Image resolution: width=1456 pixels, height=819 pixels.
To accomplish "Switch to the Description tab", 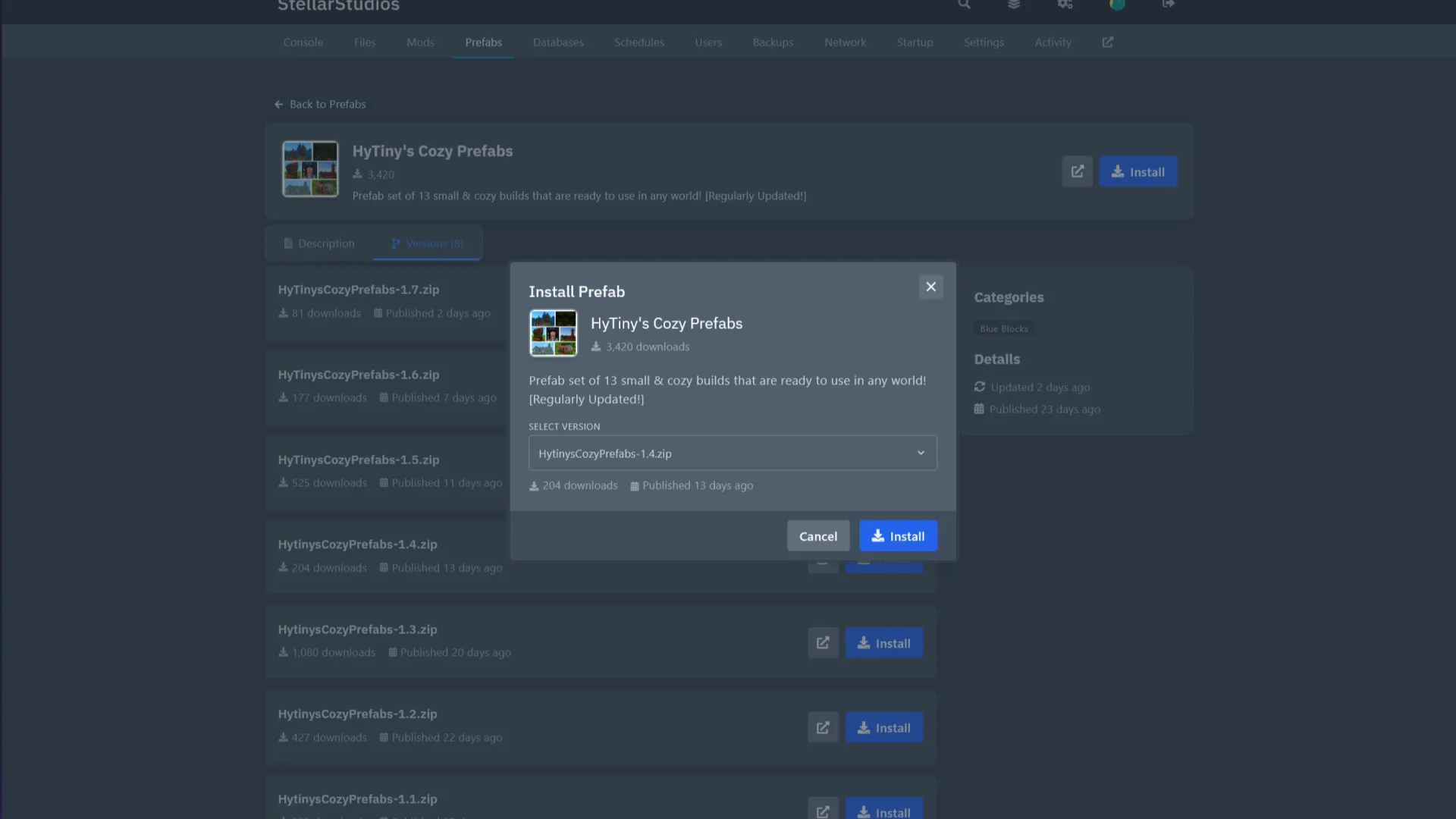I will (319, 243).
